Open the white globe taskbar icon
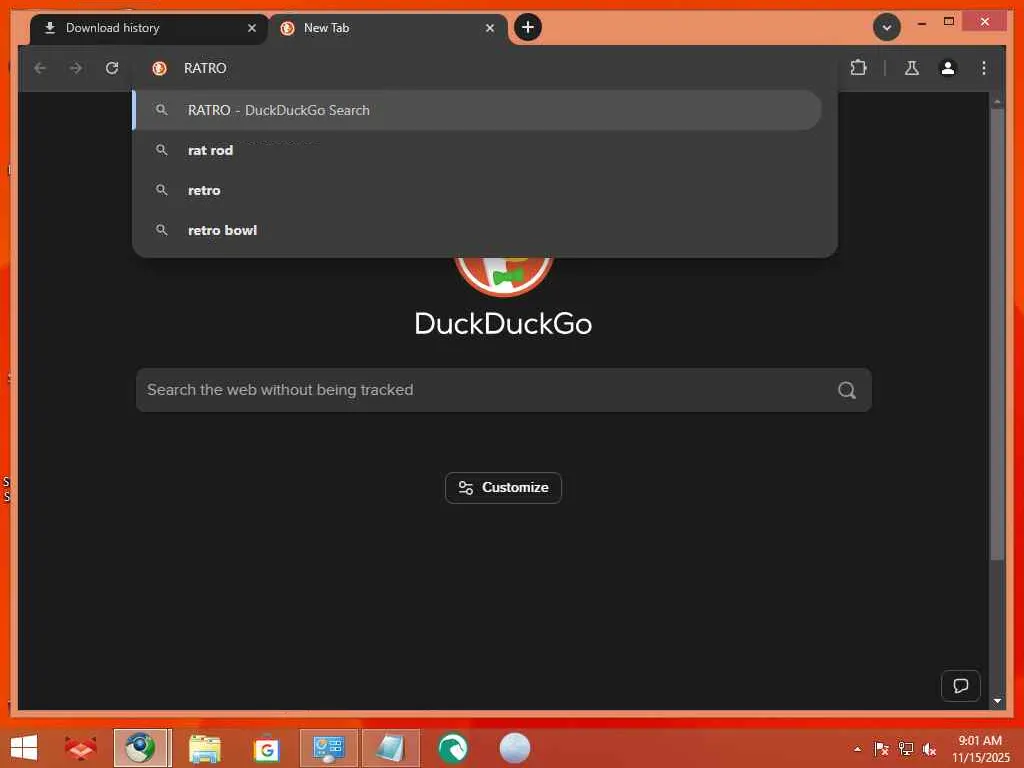The width and height of the screenshot is (1024, 768). coord(515,748)
